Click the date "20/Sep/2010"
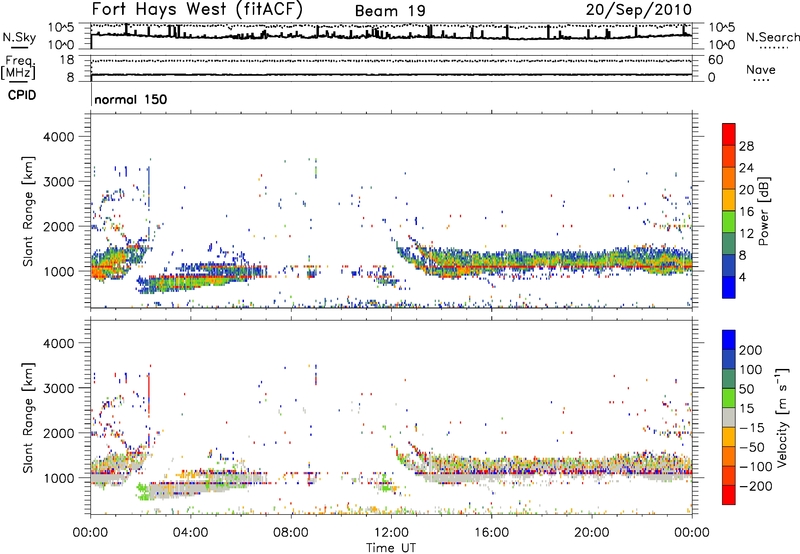Image resolution: width=800 pixels, height=554 pixels. pyautogui.click(x=639, y=9)
